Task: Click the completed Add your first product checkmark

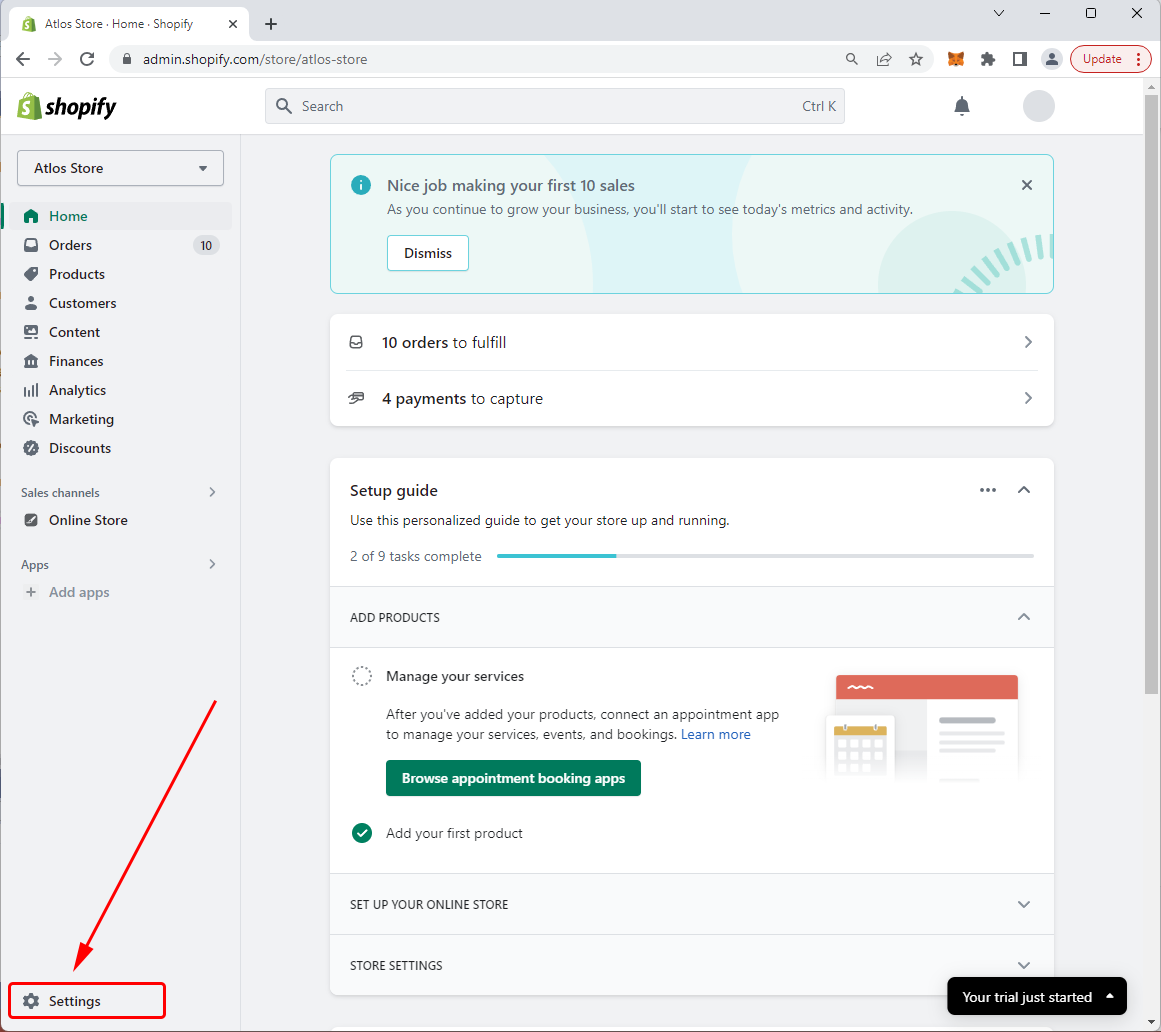Action: [x=361, y=833]
